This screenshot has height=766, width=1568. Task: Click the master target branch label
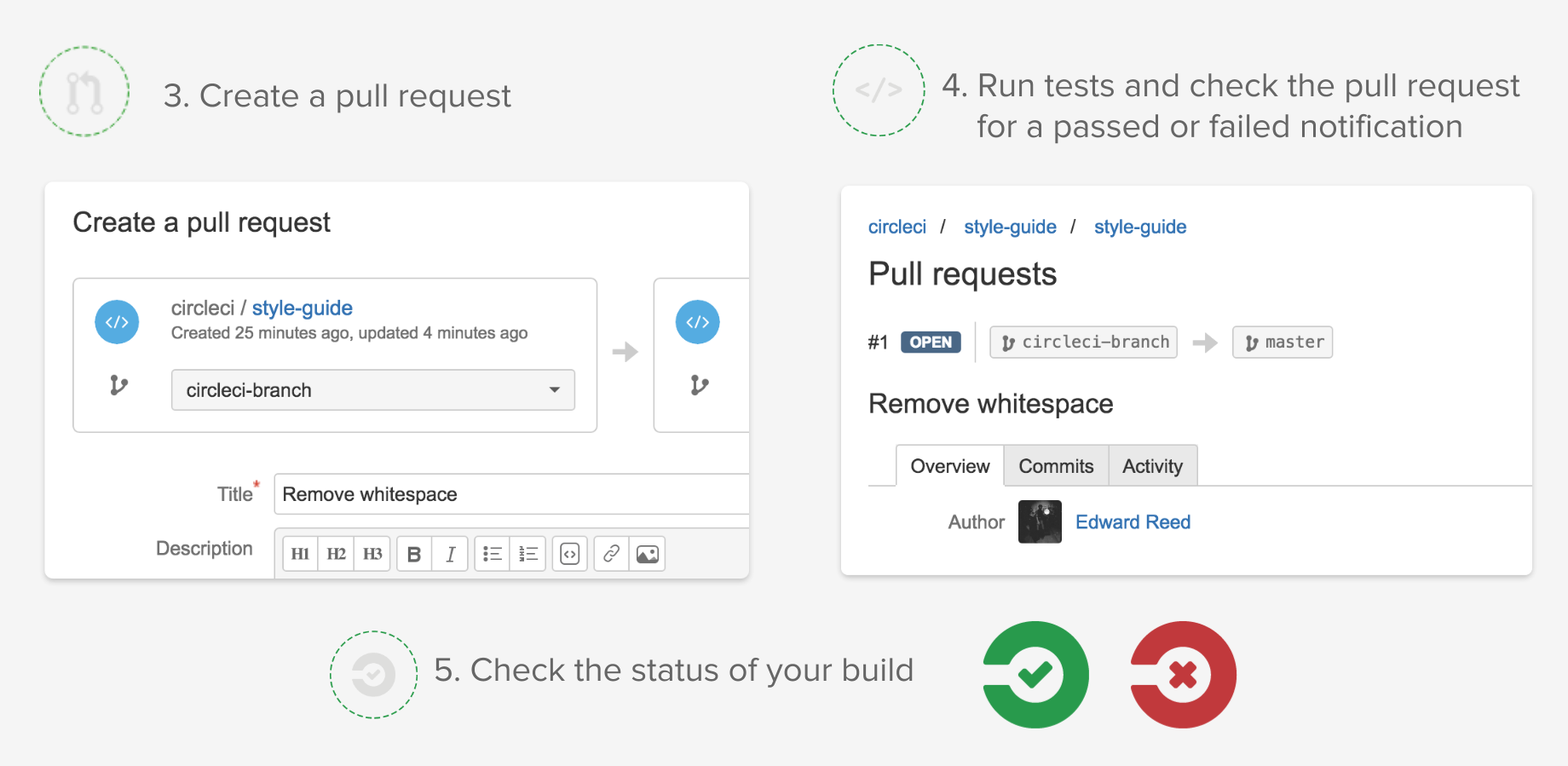point(1283,343)
